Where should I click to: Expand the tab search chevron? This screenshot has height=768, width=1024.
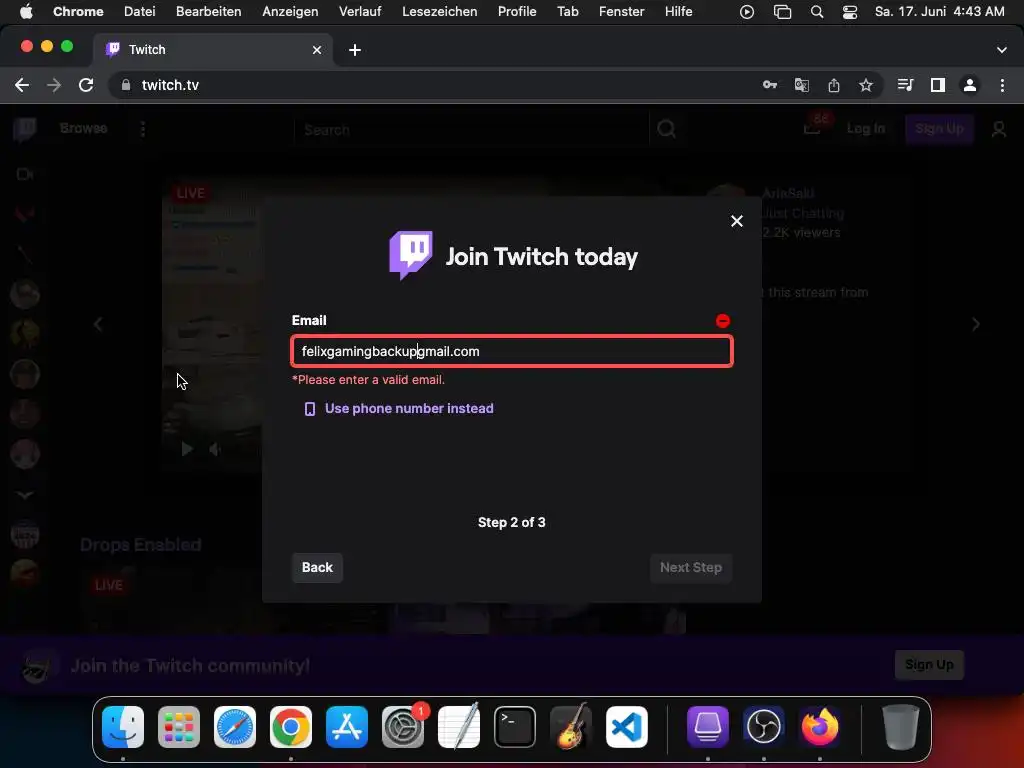pyautogui.click(x=1001, y=50)
